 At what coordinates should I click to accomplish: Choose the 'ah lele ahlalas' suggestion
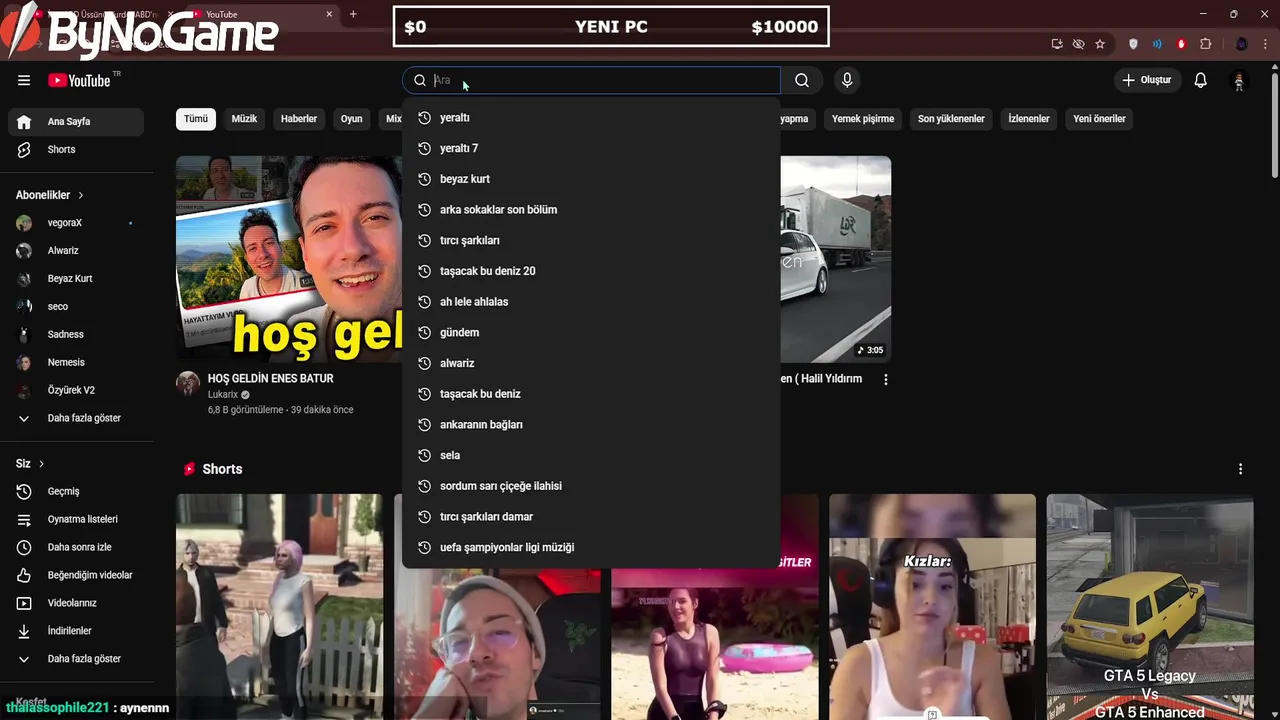(591, 302)
